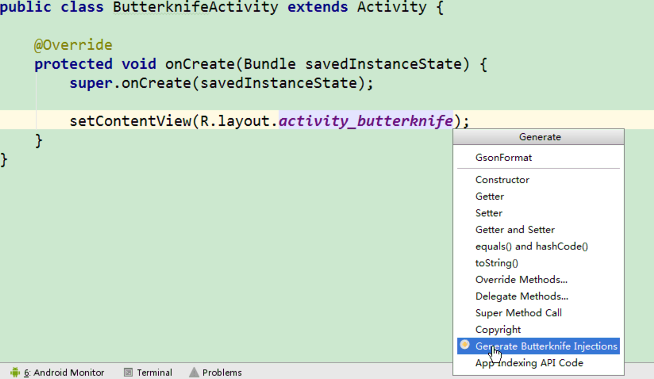654x379 pixels.
Task: Choose equals() and hashCode() entry
Action: [538, 246]
